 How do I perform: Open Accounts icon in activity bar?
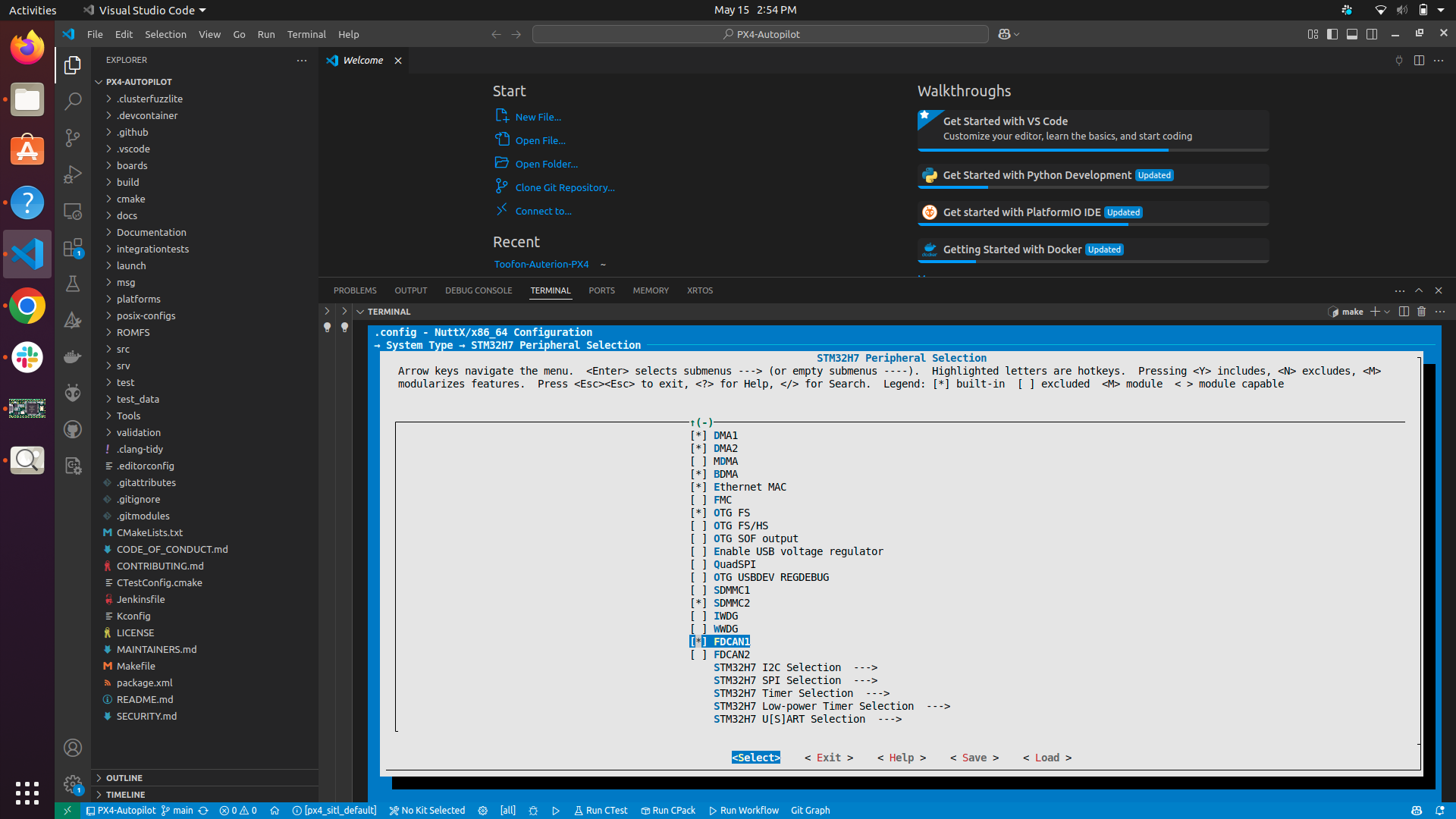(x=73, y=748)
